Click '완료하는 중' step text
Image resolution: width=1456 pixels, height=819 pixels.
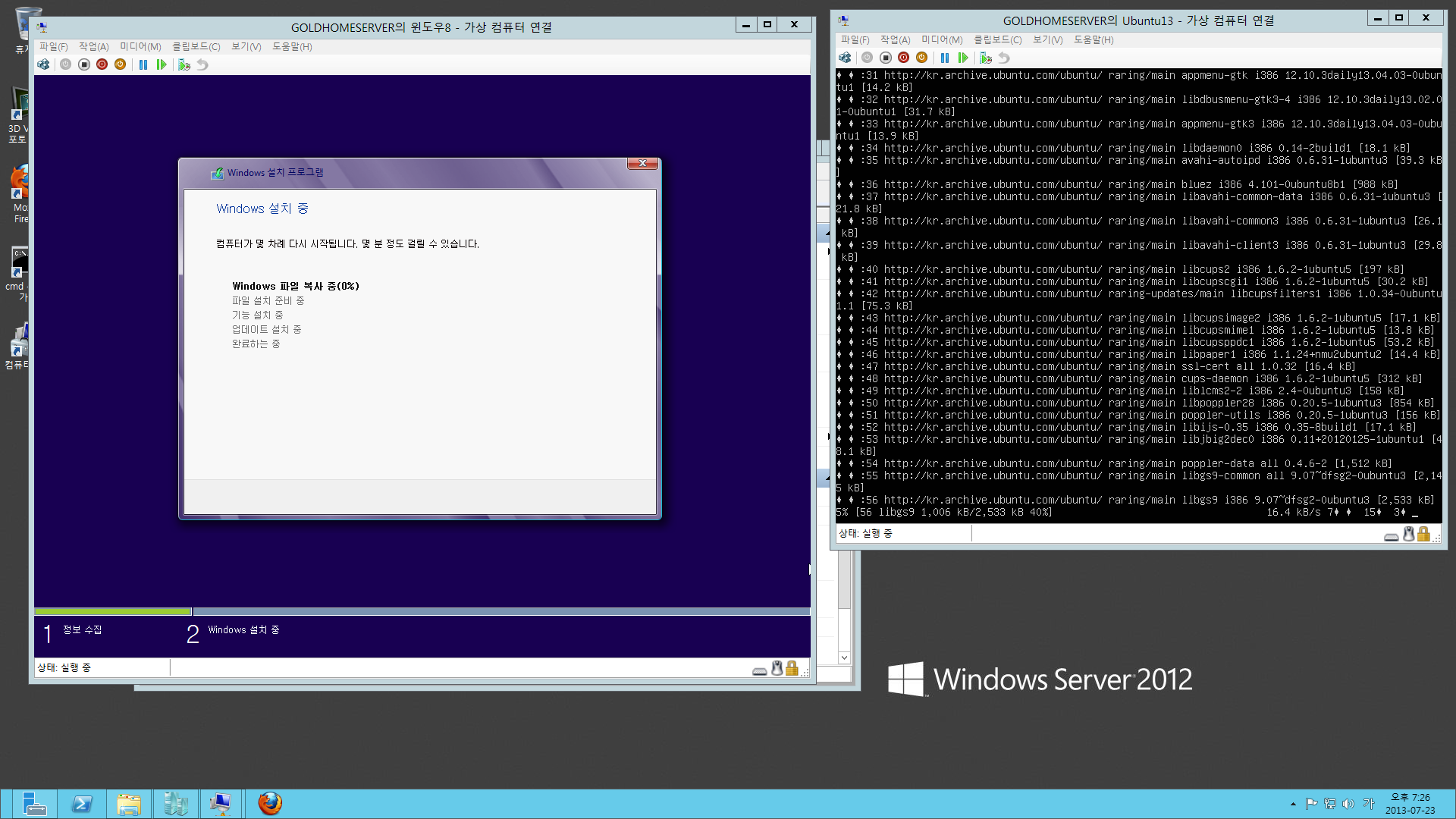tap(256, 344)
